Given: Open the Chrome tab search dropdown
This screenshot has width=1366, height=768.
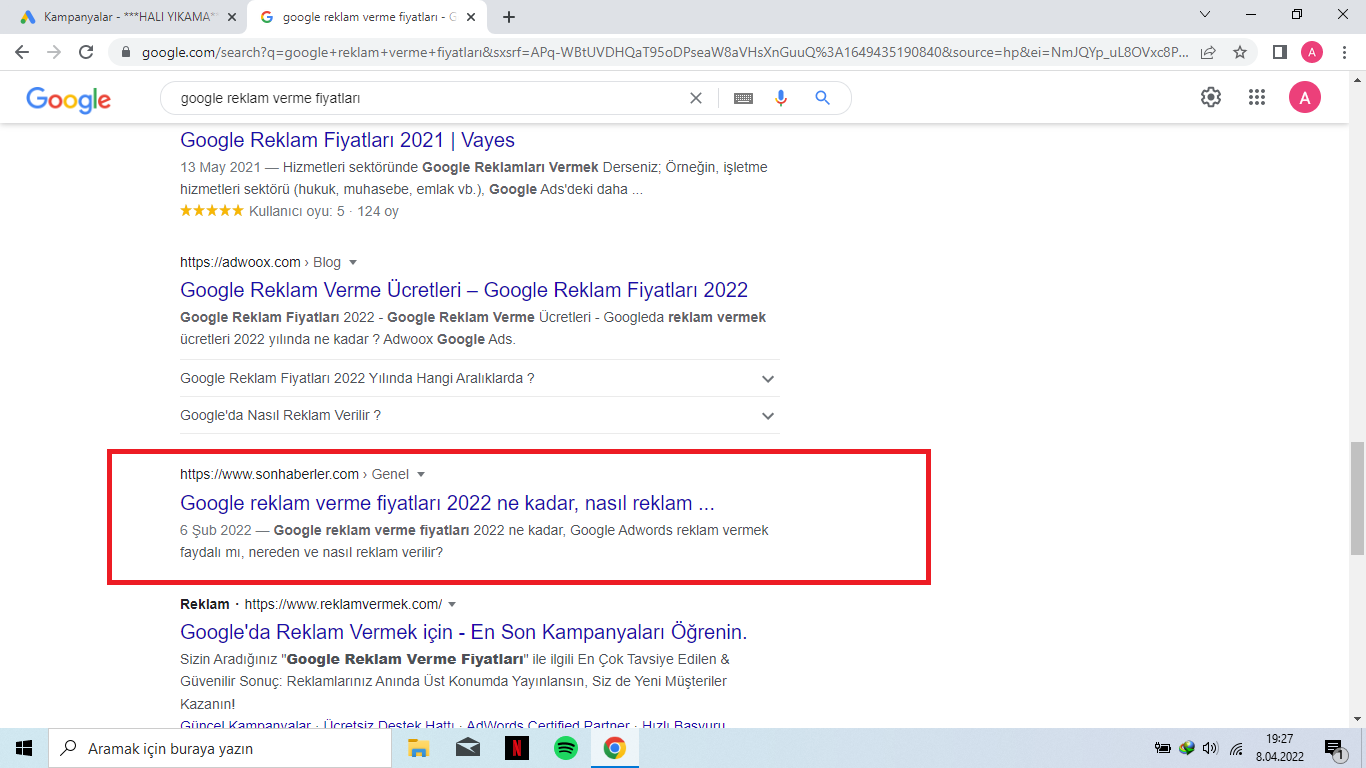Looking at the screenshot, I should 1205,15.
